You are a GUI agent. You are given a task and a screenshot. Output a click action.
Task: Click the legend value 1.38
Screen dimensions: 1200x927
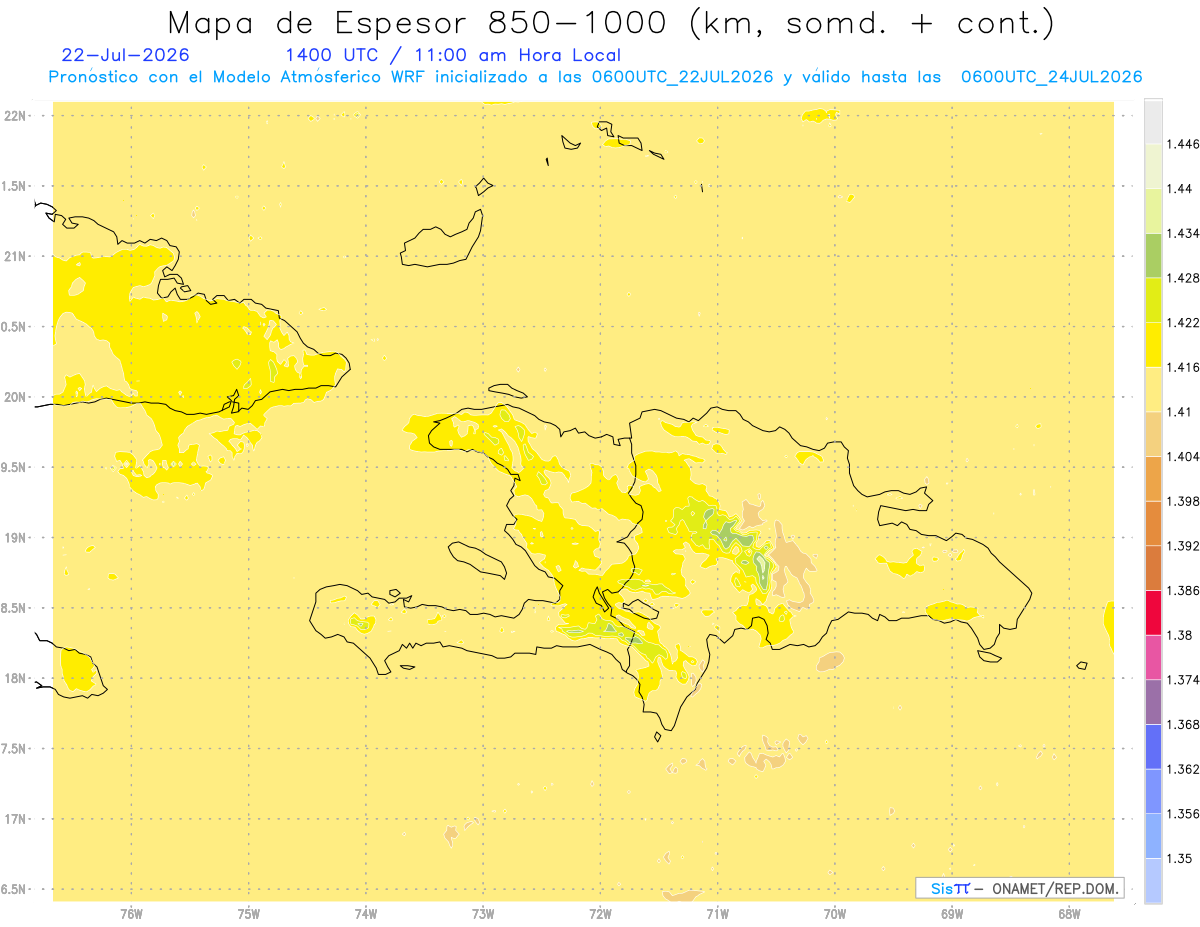point(1179,635)
